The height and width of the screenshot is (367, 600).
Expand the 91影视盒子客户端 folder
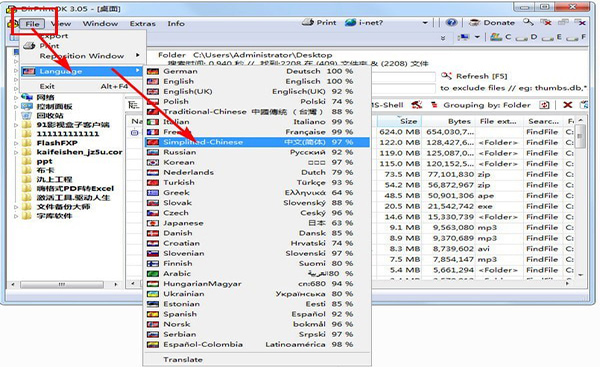tap(16, 125)
